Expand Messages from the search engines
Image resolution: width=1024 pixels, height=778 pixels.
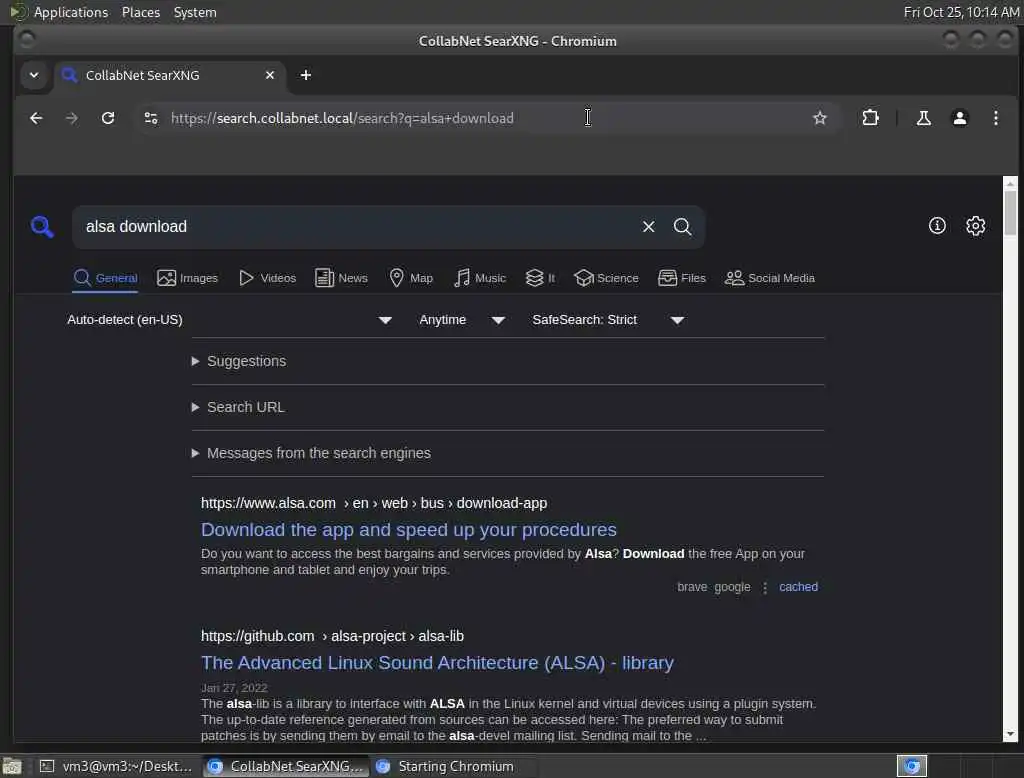[311, 453]
